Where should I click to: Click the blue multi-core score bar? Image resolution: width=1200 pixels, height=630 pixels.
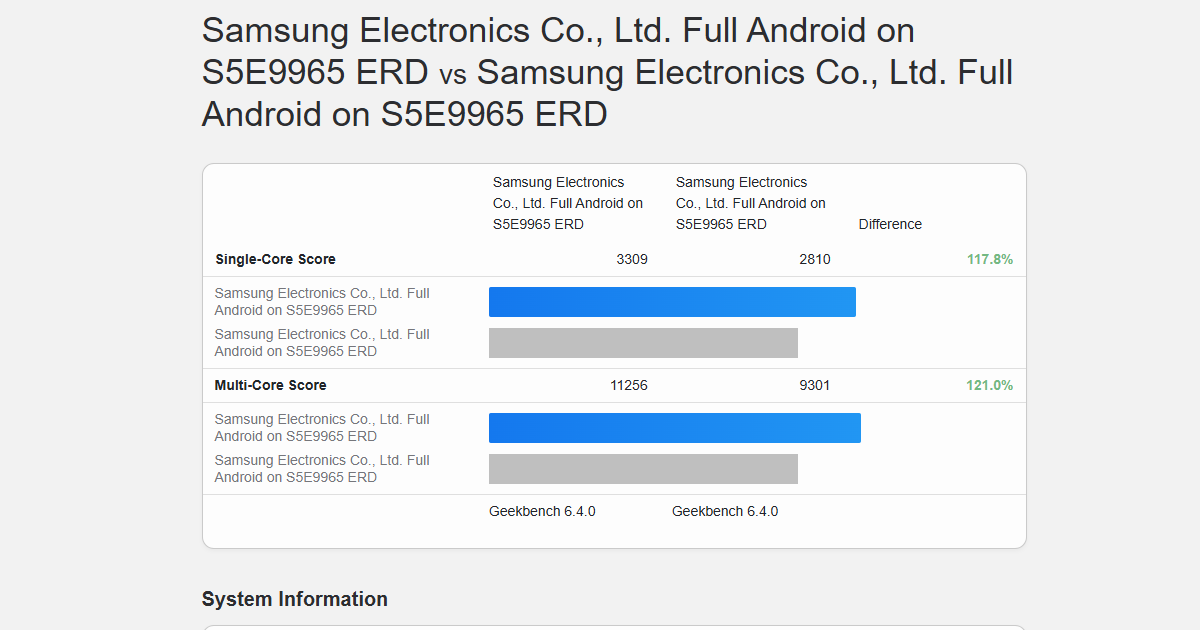[x=674, y=428]
